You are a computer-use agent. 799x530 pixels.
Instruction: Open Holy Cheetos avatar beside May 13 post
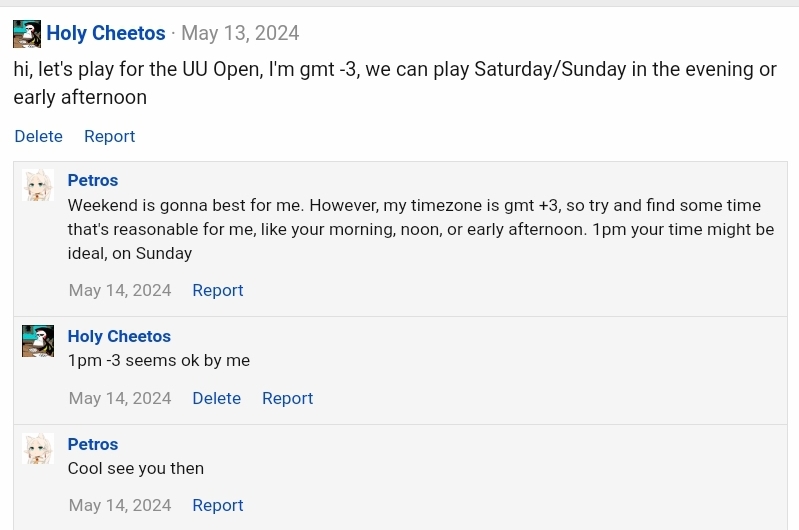point(27,34)
